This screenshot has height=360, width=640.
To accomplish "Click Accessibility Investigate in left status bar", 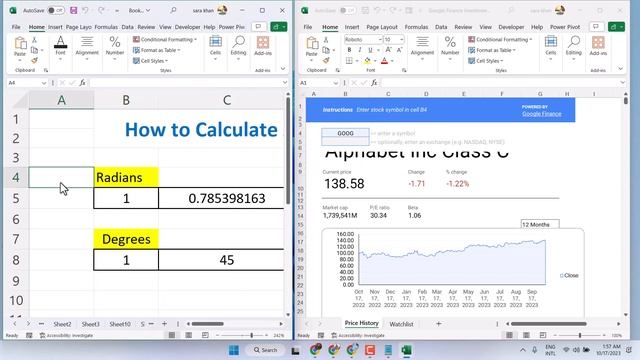I will (x=66, y=335).
